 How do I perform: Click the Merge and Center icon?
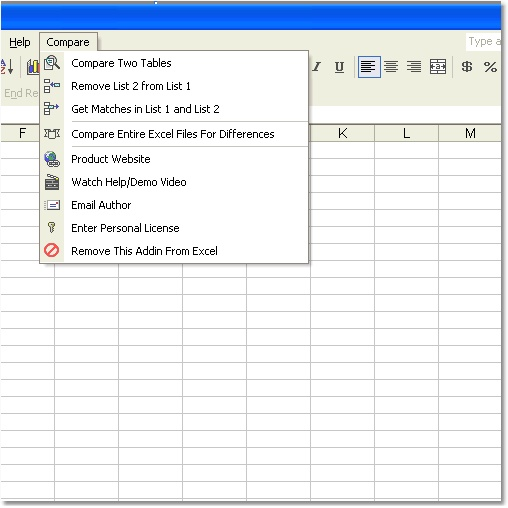click(438, 67)
